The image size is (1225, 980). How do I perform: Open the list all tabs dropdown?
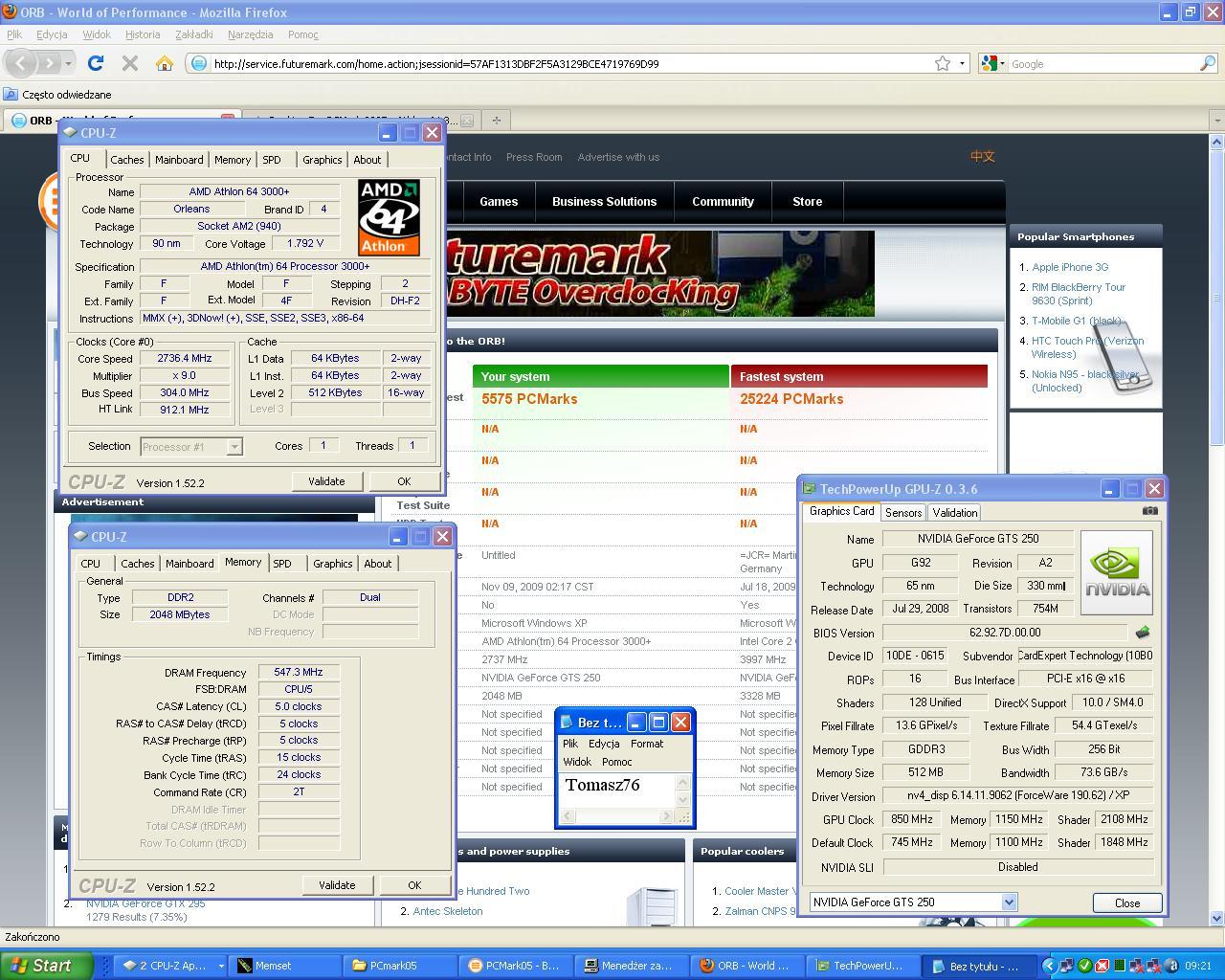point(1216,120)
